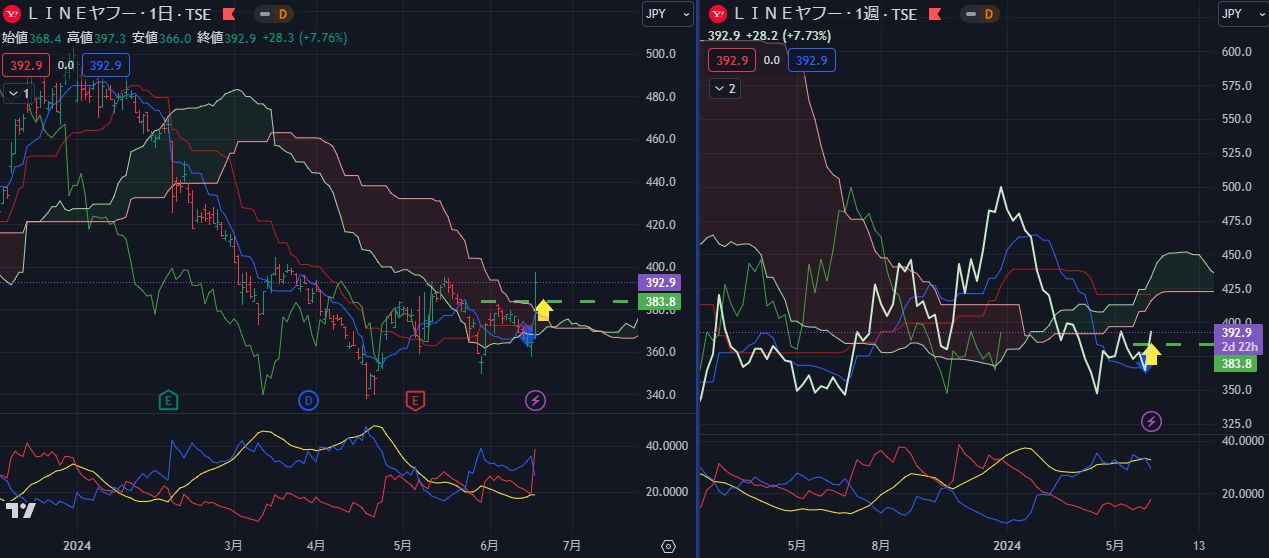Click the 340.0 level on daily price axis

click(x=661, y=395)
